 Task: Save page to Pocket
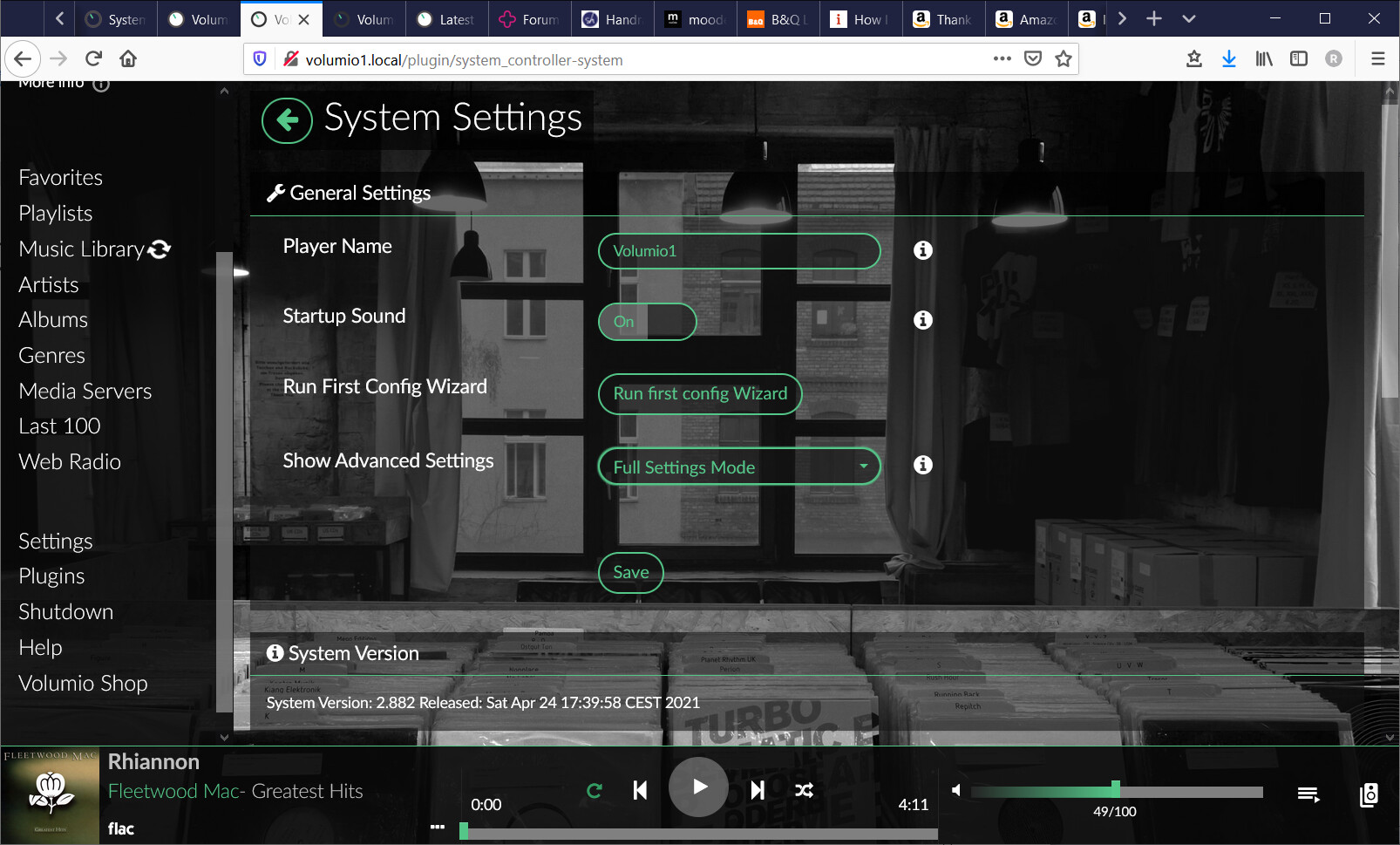coord(1033,58)
